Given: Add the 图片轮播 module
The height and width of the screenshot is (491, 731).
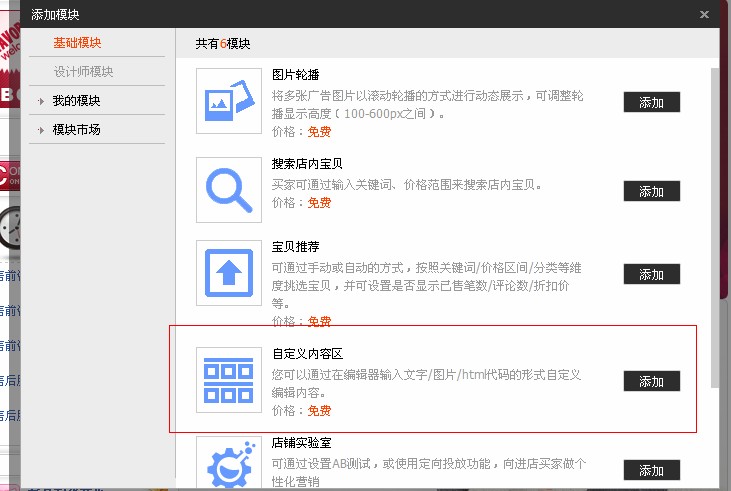Looking at the screenshot, I should pos(652,102).
